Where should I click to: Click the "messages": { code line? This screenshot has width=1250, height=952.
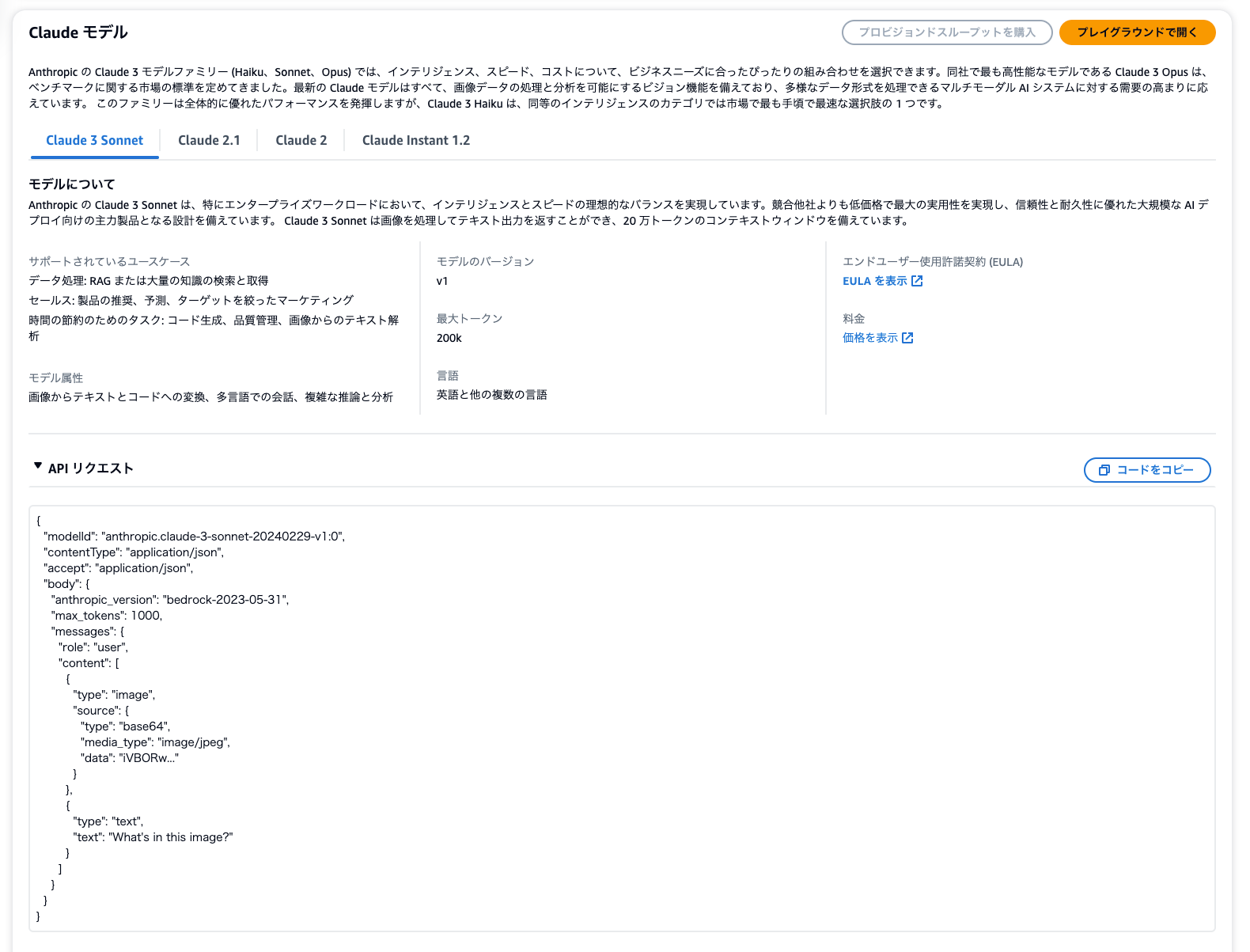[x=88, y=632]
